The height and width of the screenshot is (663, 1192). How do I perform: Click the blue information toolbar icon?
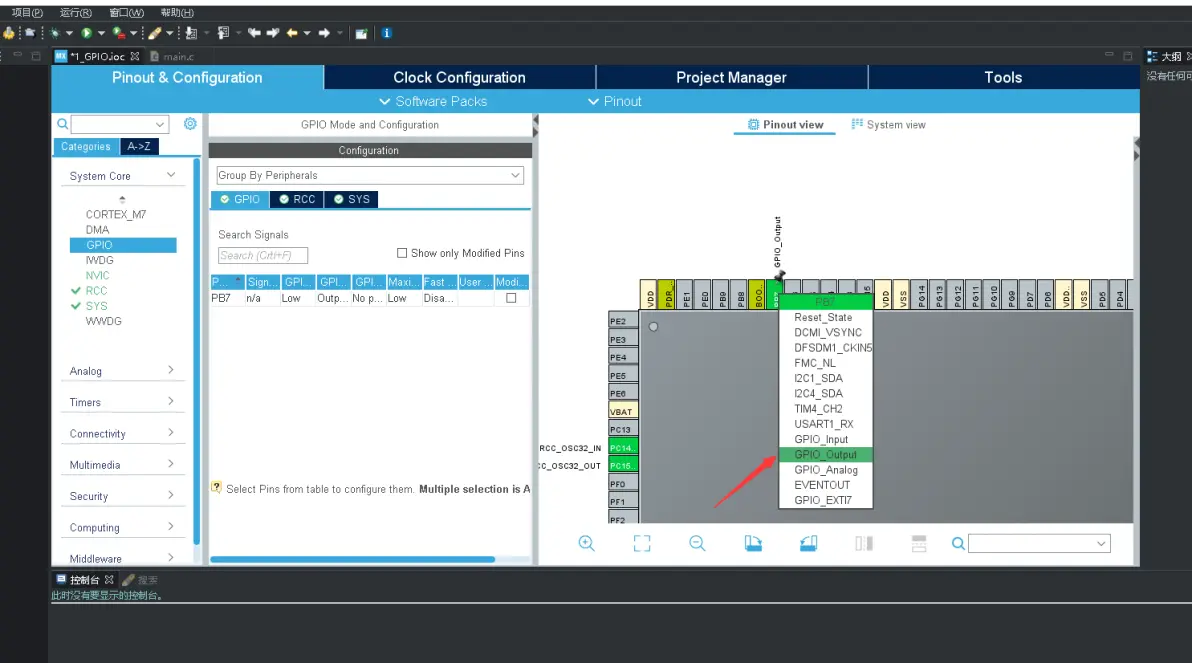[x=386, y=33]
